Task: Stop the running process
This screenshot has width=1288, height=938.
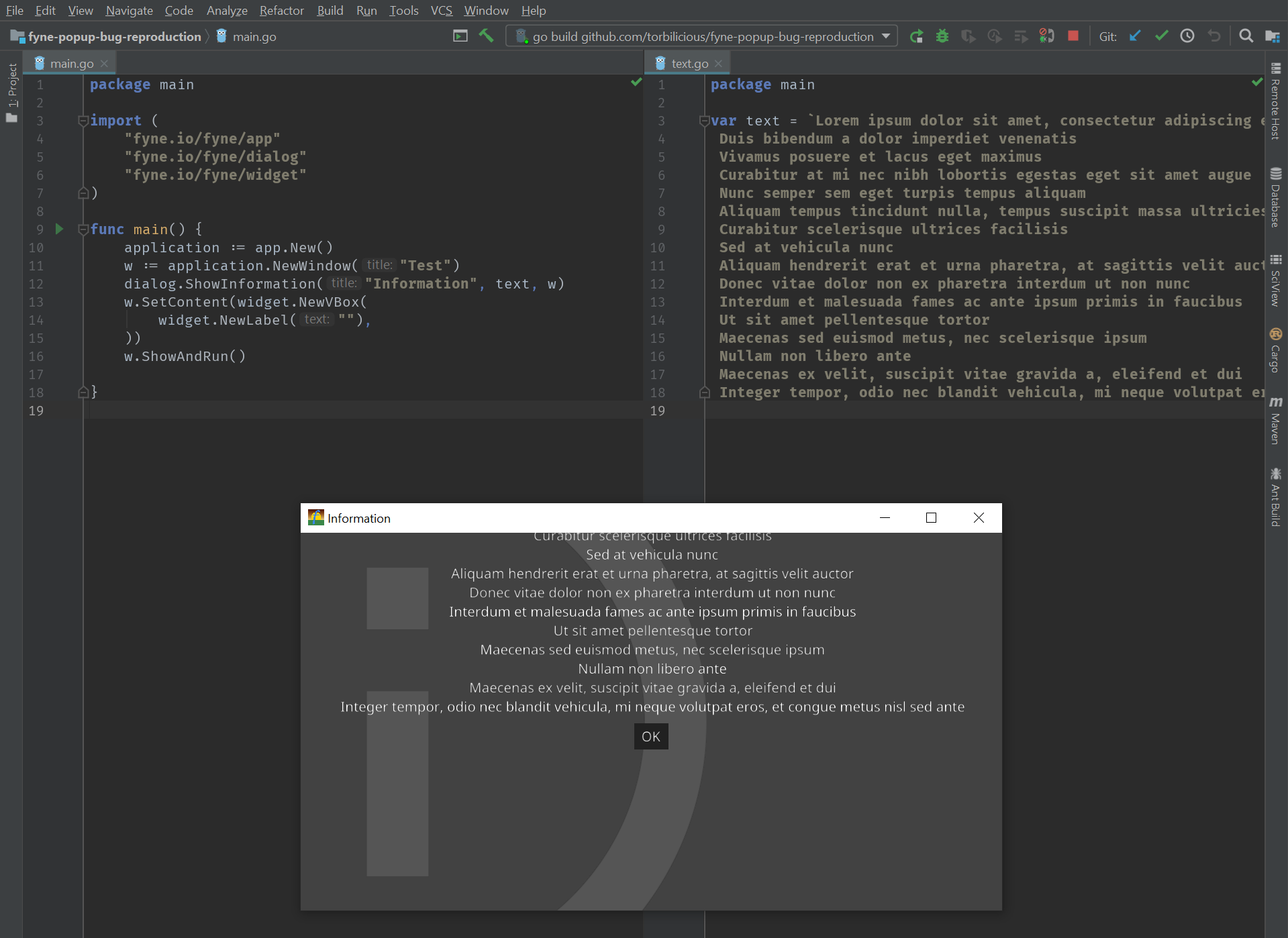Action: 1072,36
